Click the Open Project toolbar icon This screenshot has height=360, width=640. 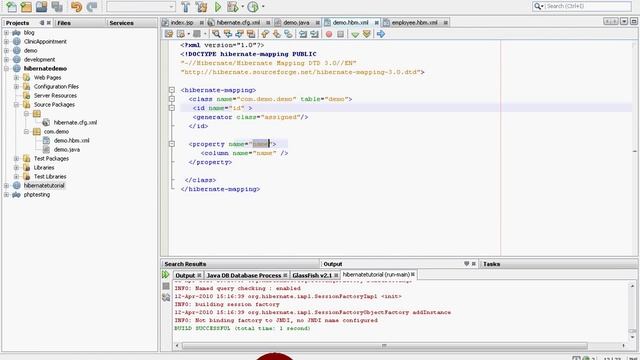41,7
